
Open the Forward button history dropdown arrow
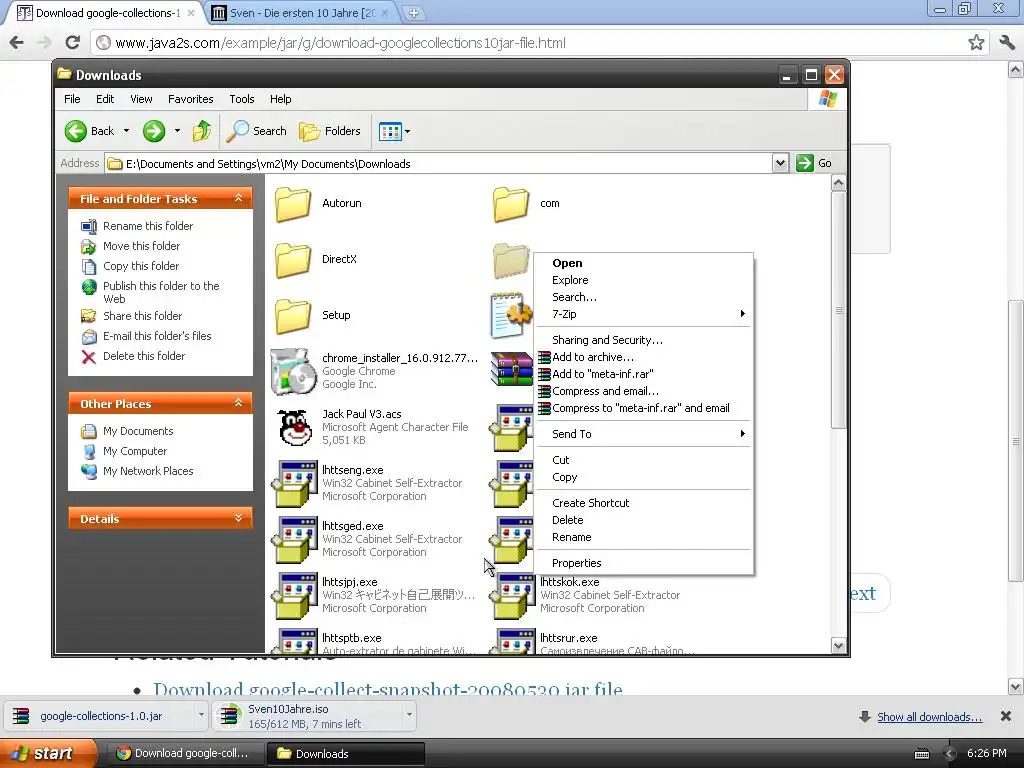coord(178,131)
